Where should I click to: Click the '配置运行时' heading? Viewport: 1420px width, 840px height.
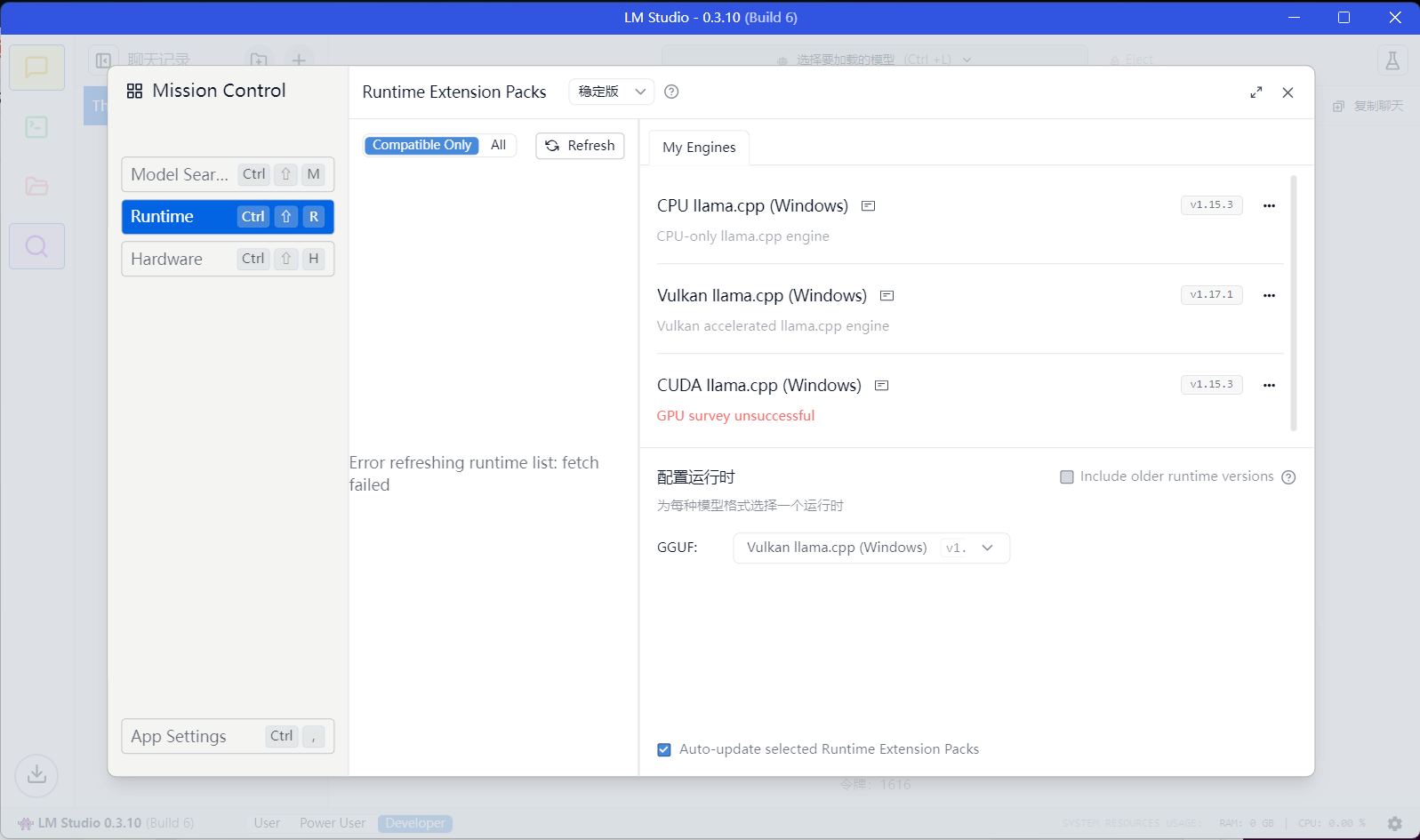click(695, 477)
